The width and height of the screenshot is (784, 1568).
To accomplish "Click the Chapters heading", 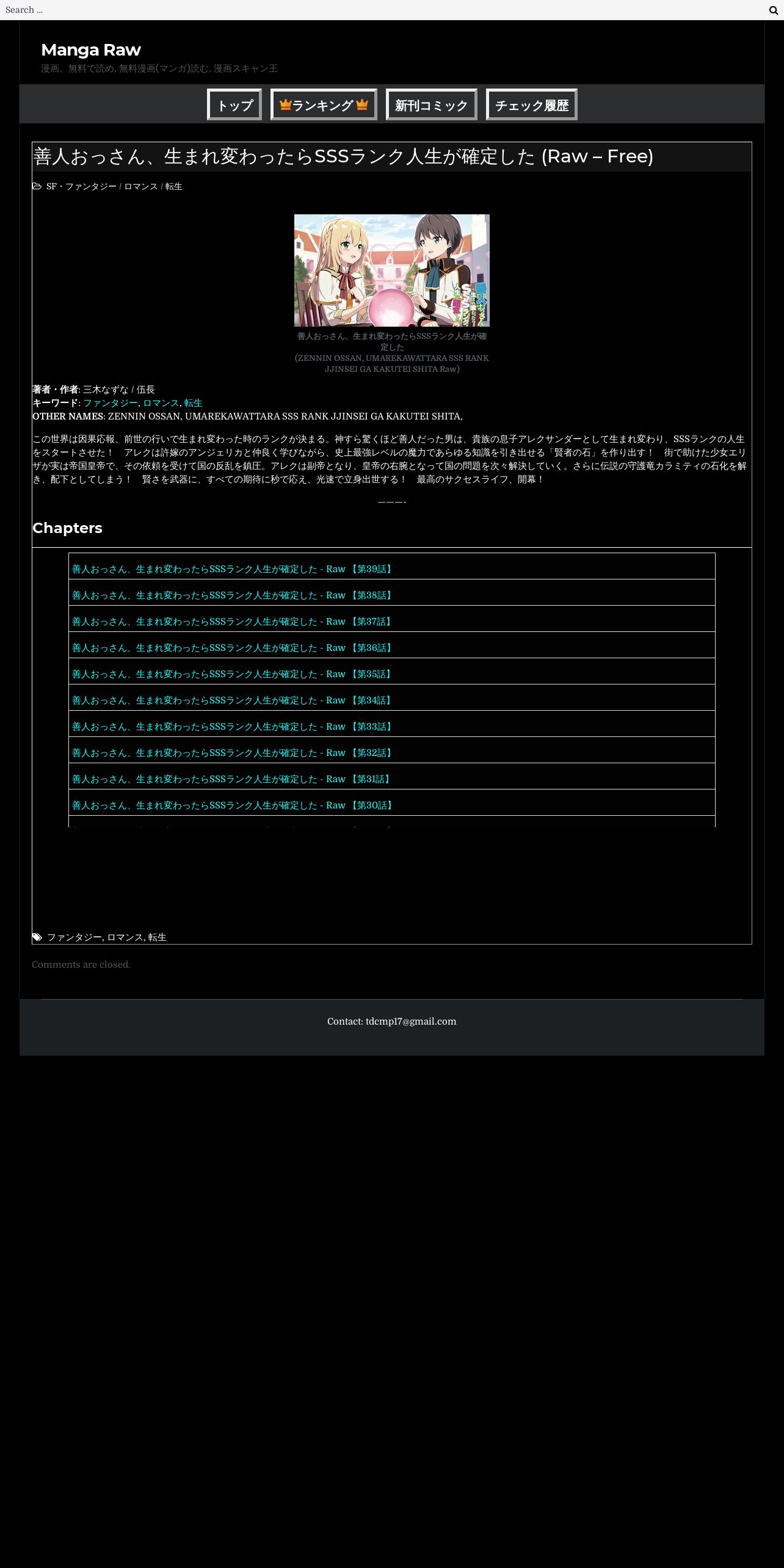I will [x=67, y=528].
